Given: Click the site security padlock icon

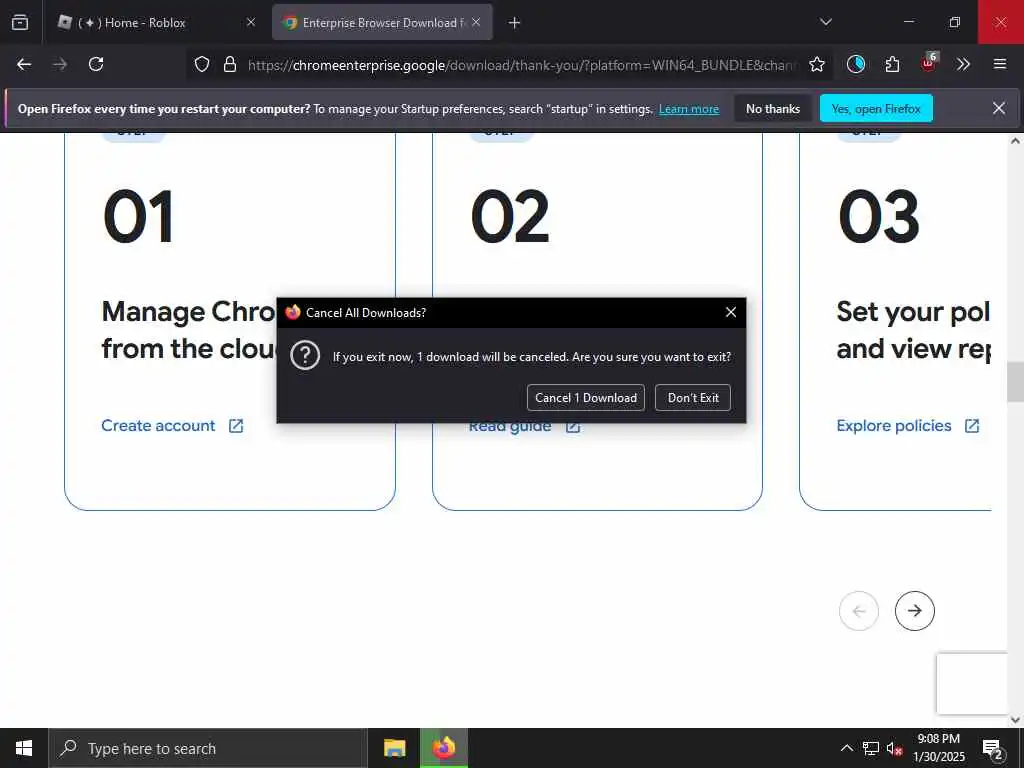Looking at the screenshot, I should 230,64.
